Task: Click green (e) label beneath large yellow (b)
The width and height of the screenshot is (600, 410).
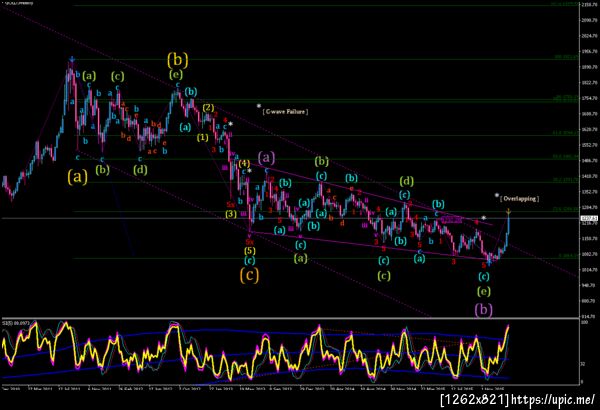Action: coord(176,75)
